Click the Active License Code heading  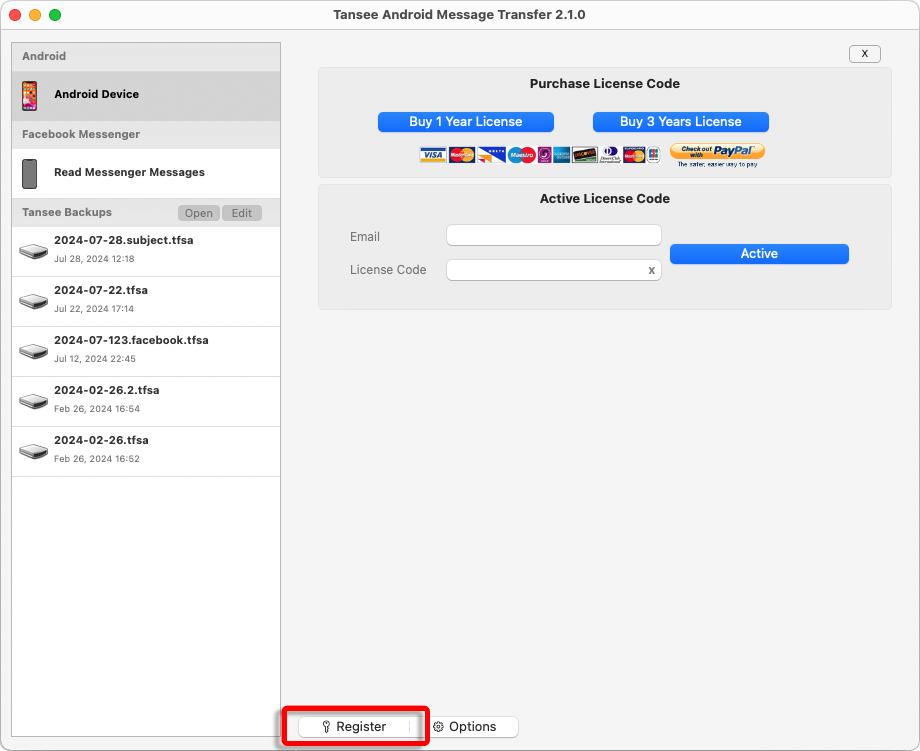pyautogui.click(x=604, y=199)
